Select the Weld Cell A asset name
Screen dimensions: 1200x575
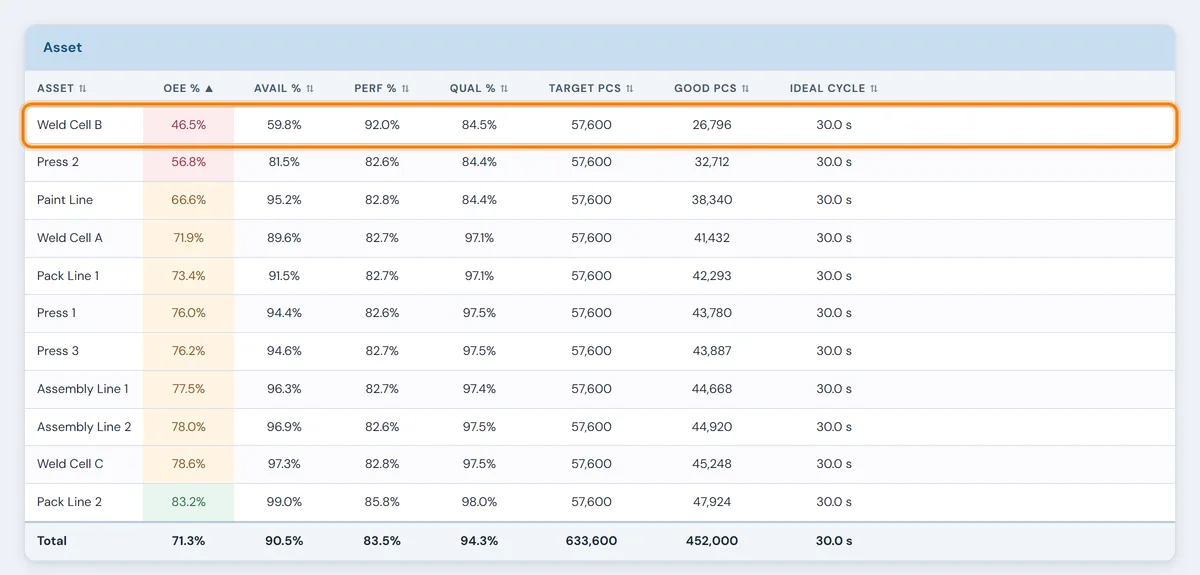70,238
